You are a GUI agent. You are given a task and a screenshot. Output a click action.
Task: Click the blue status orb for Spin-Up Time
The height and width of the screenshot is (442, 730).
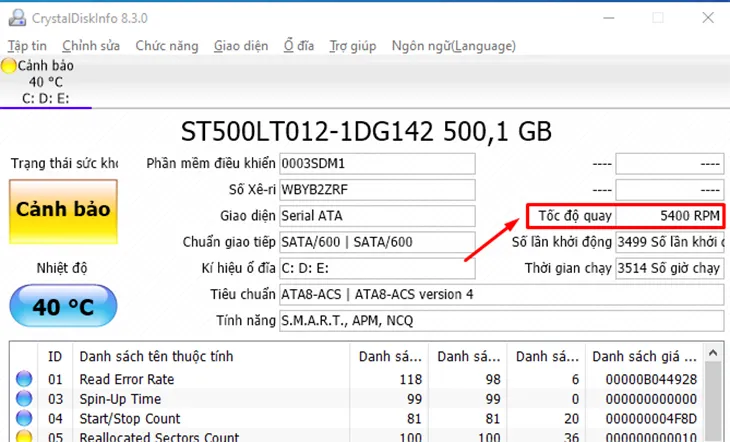(24, 399)
